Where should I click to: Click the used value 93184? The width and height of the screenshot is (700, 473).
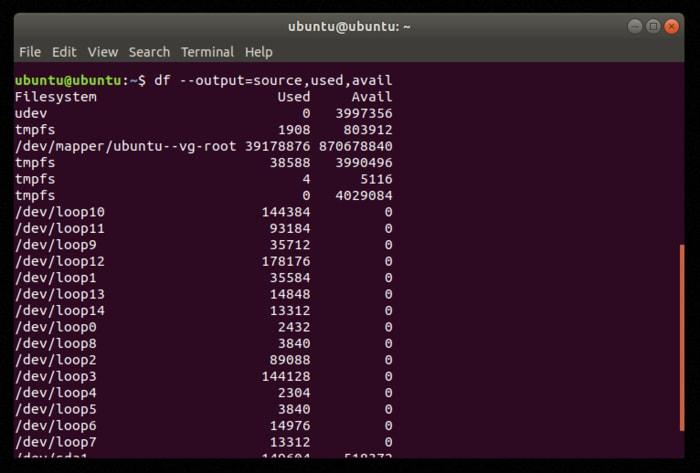click(290, 228)
